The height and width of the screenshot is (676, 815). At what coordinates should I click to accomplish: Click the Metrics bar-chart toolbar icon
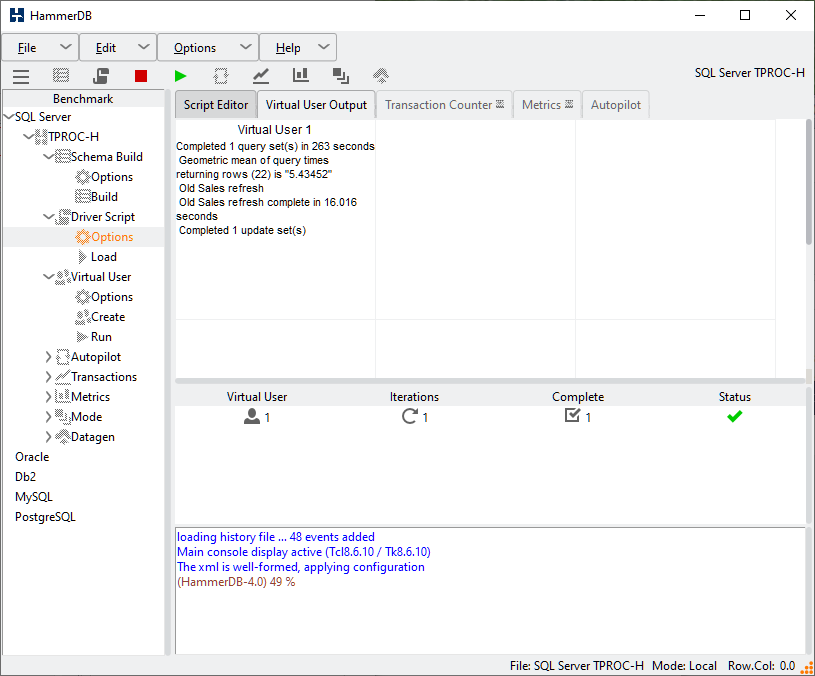tap(301, 76)
